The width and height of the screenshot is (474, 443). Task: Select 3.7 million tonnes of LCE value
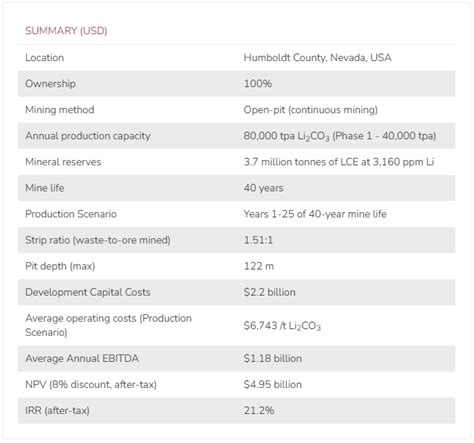pyautogui.click(x=339, y=162)
